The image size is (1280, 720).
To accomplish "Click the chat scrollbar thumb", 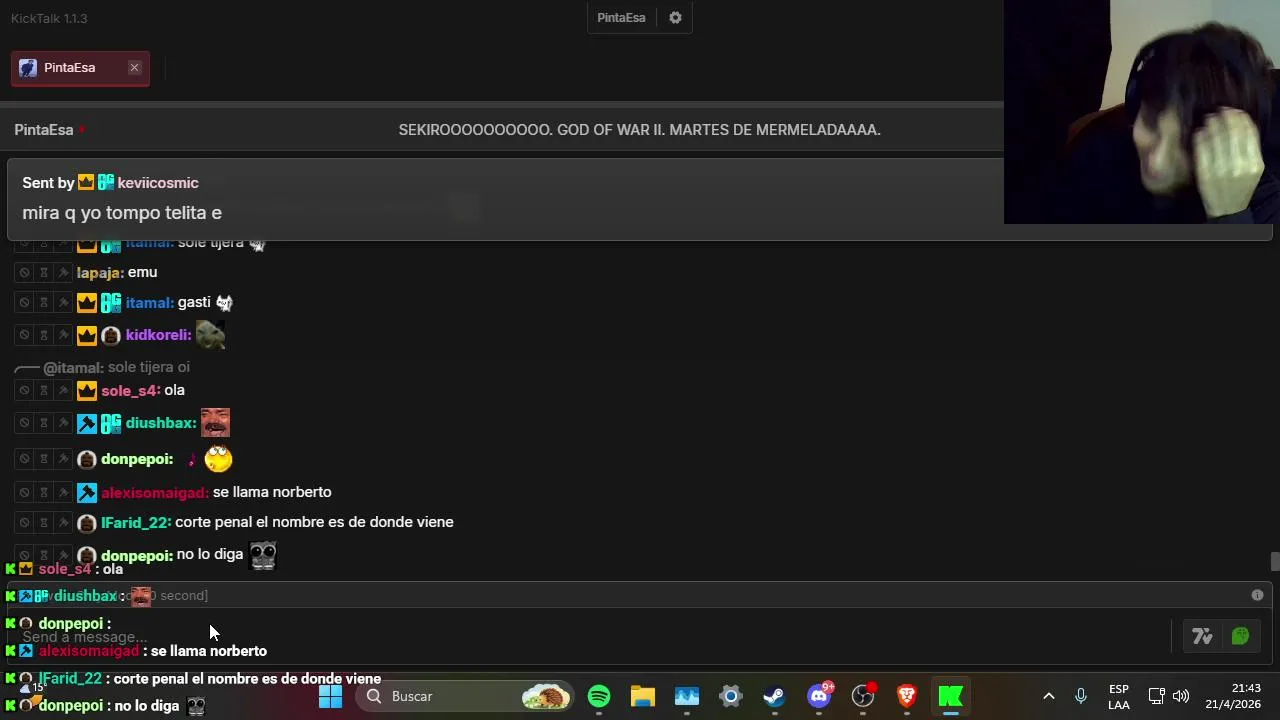I will tap(1275, 562).
